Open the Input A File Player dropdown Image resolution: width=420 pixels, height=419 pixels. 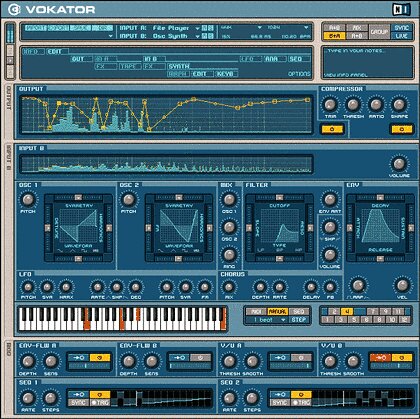pyautogui.click(x=198, y=28)
